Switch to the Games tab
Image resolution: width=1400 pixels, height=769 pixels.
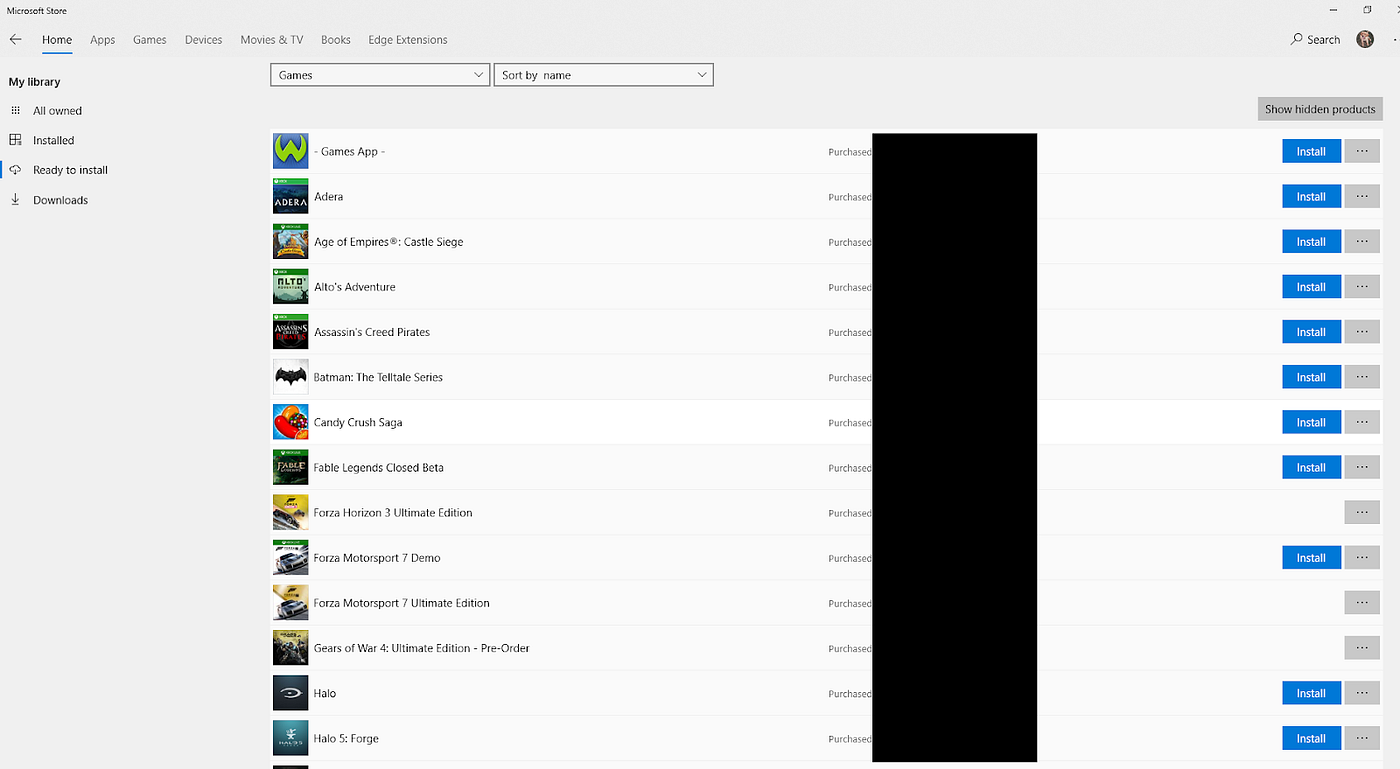(150, 40)
